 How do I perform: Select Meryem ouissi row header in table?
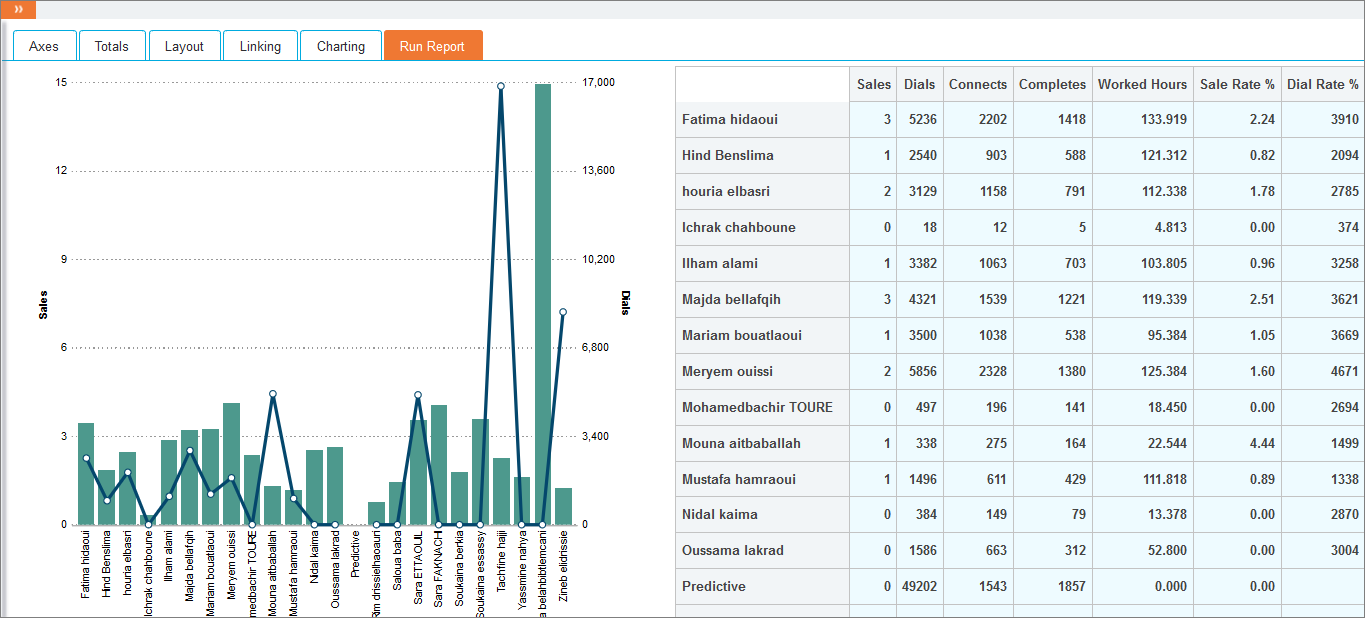(x=763, y=372)
